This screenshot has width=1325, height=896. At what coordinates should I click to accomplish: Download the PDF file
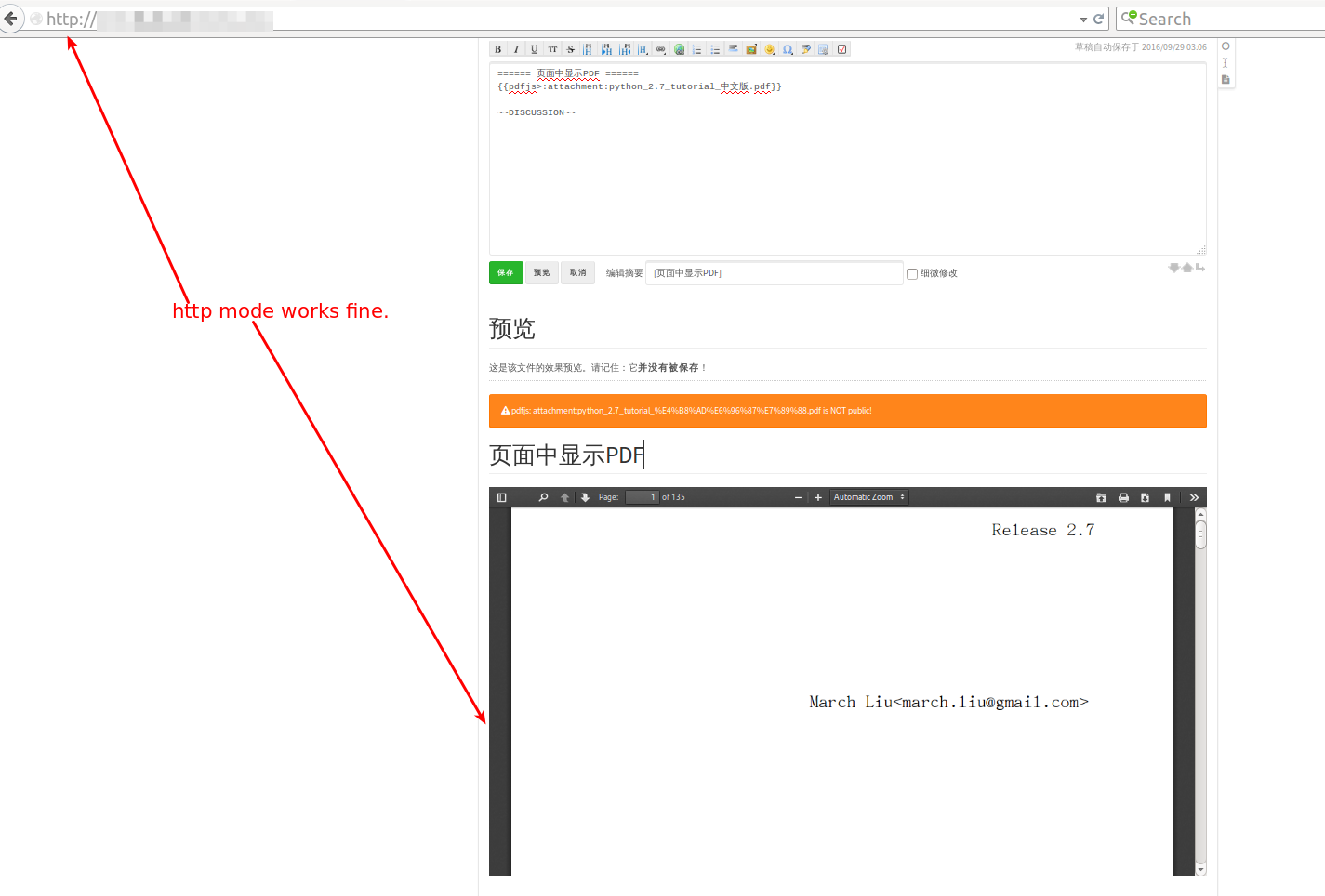[x=1145, y=497]
